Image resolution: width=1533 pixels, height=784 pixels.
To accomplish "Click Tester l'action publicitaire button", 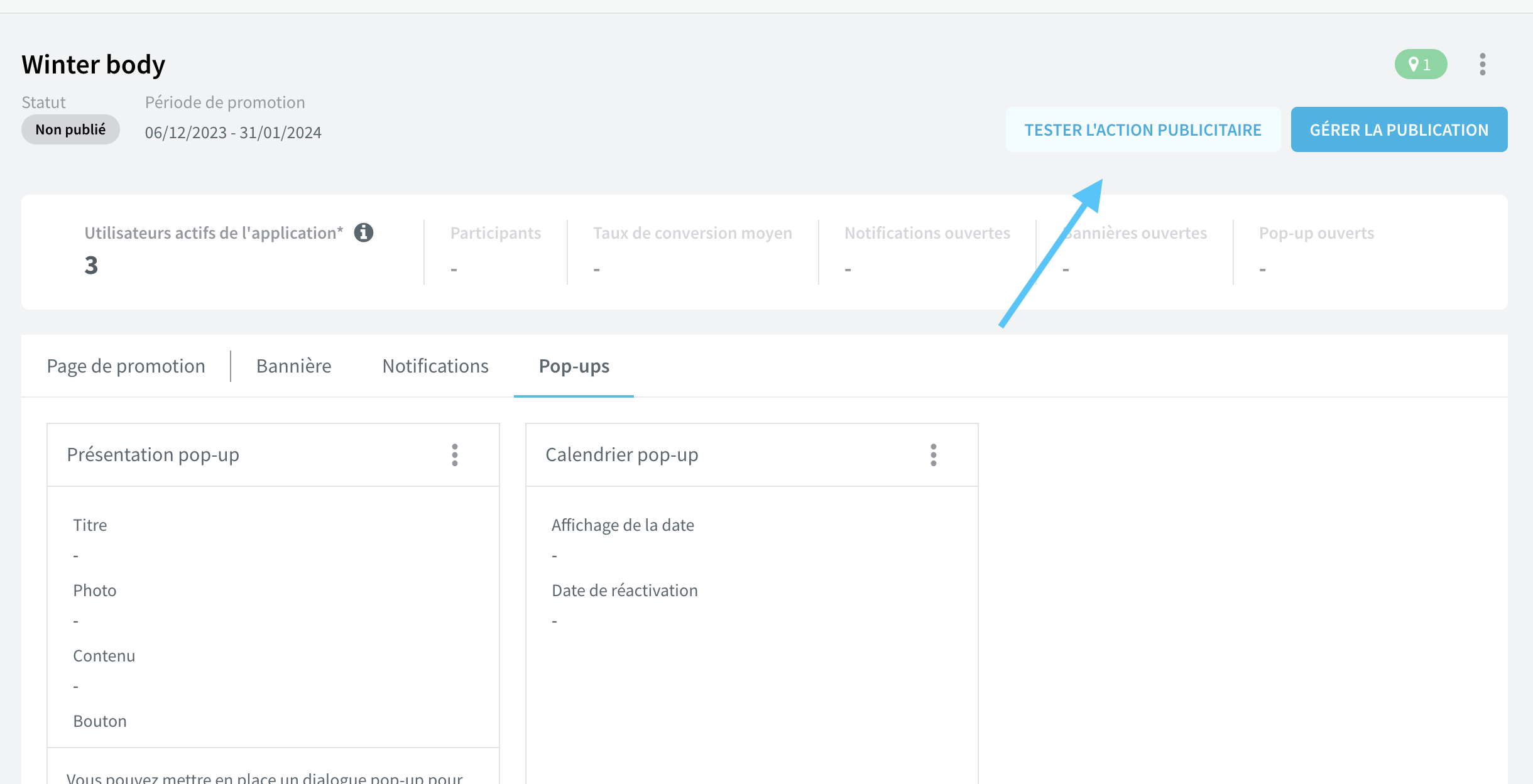I will pyautogui.click(x=1143, y=129).
